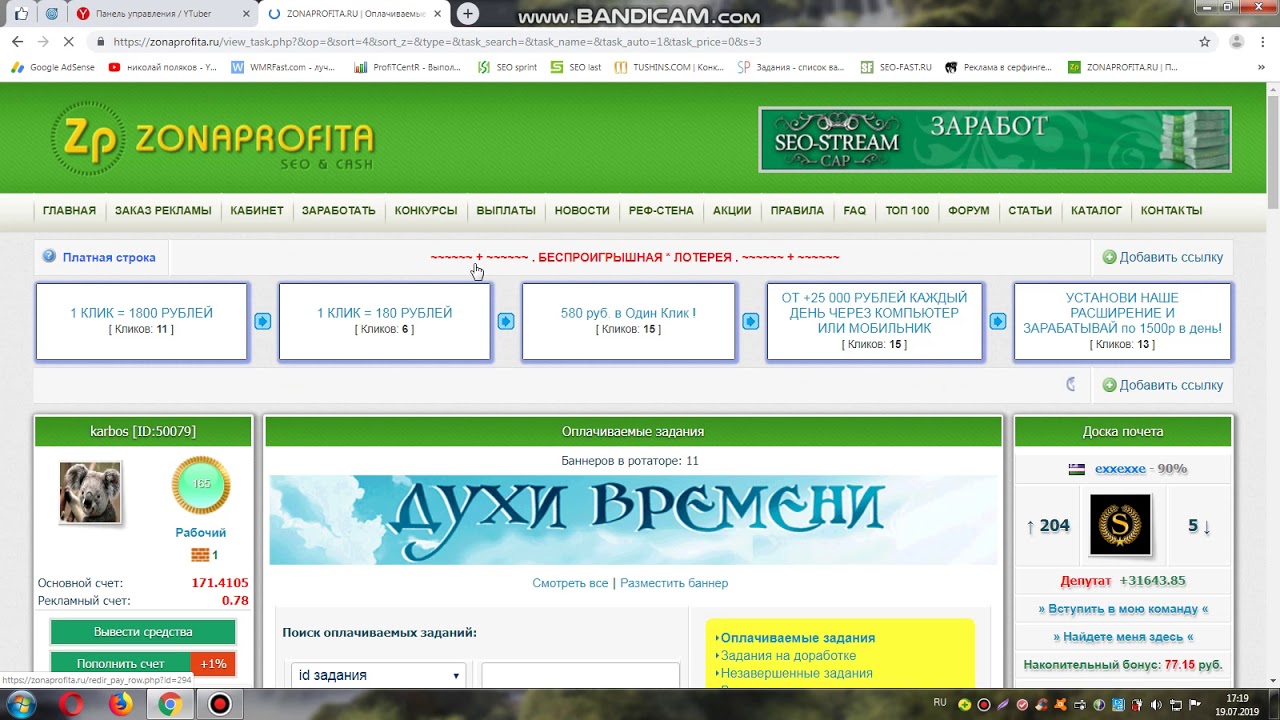Screen dimensions: 1280x720
Task: Click Смотреть все link
Action: point(570,583)
